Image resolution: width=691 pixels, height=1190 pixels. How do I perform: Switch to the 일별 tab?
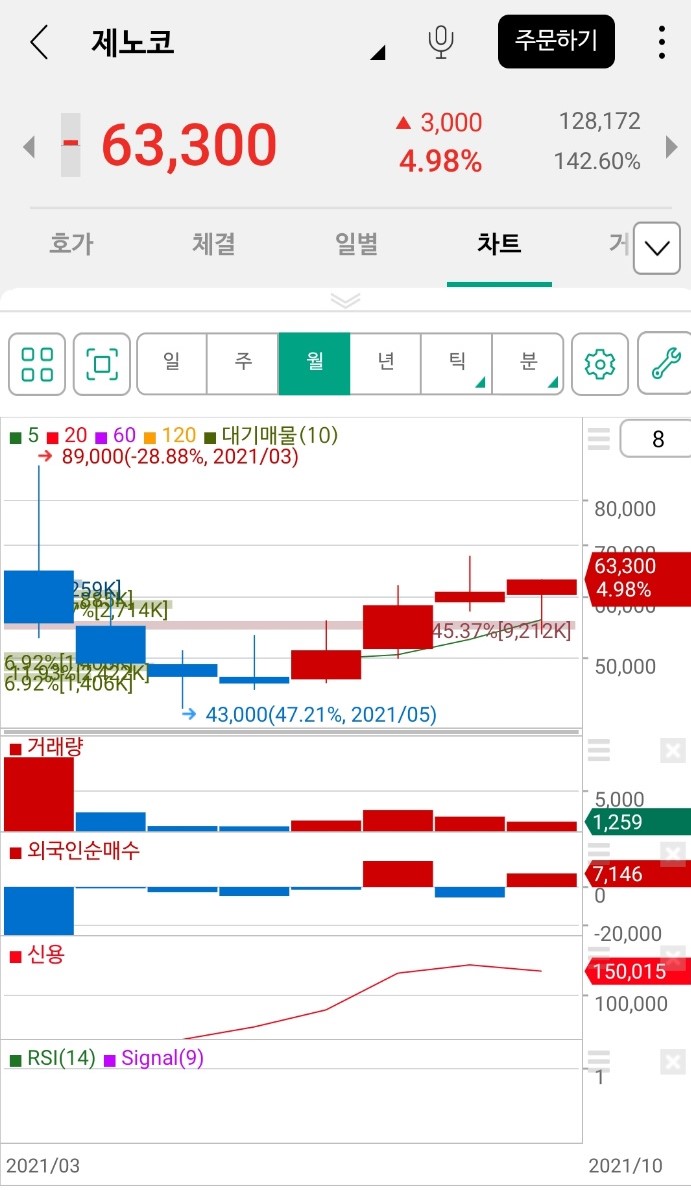[356, 244]
